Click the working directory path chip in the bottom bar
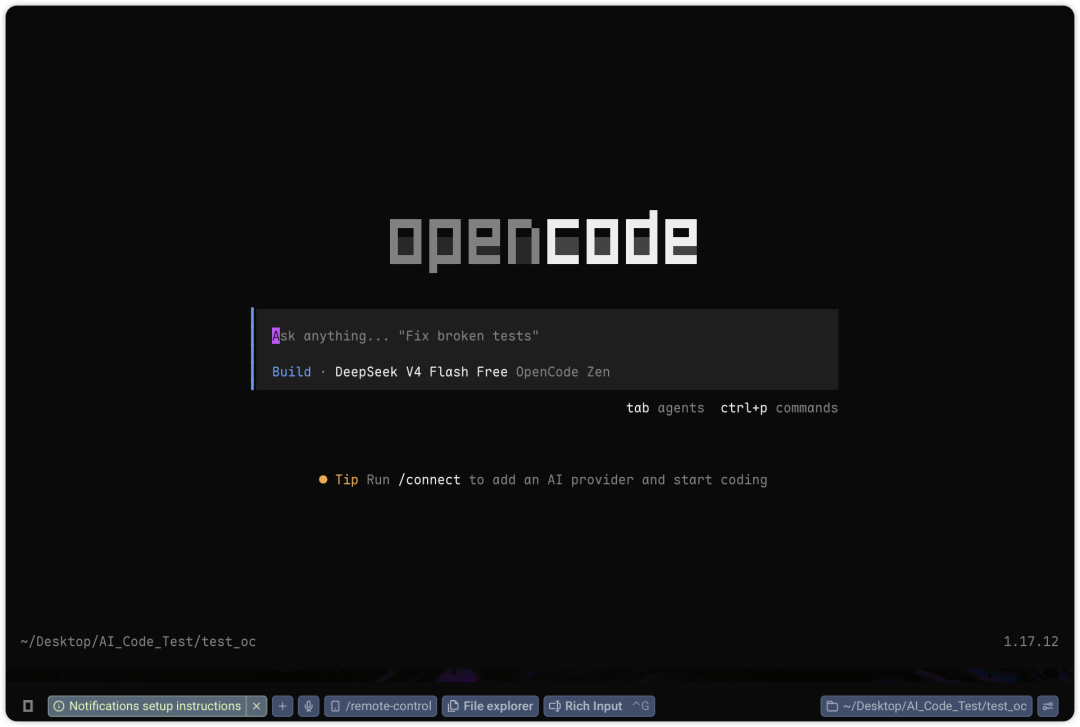 click(926, 706)
